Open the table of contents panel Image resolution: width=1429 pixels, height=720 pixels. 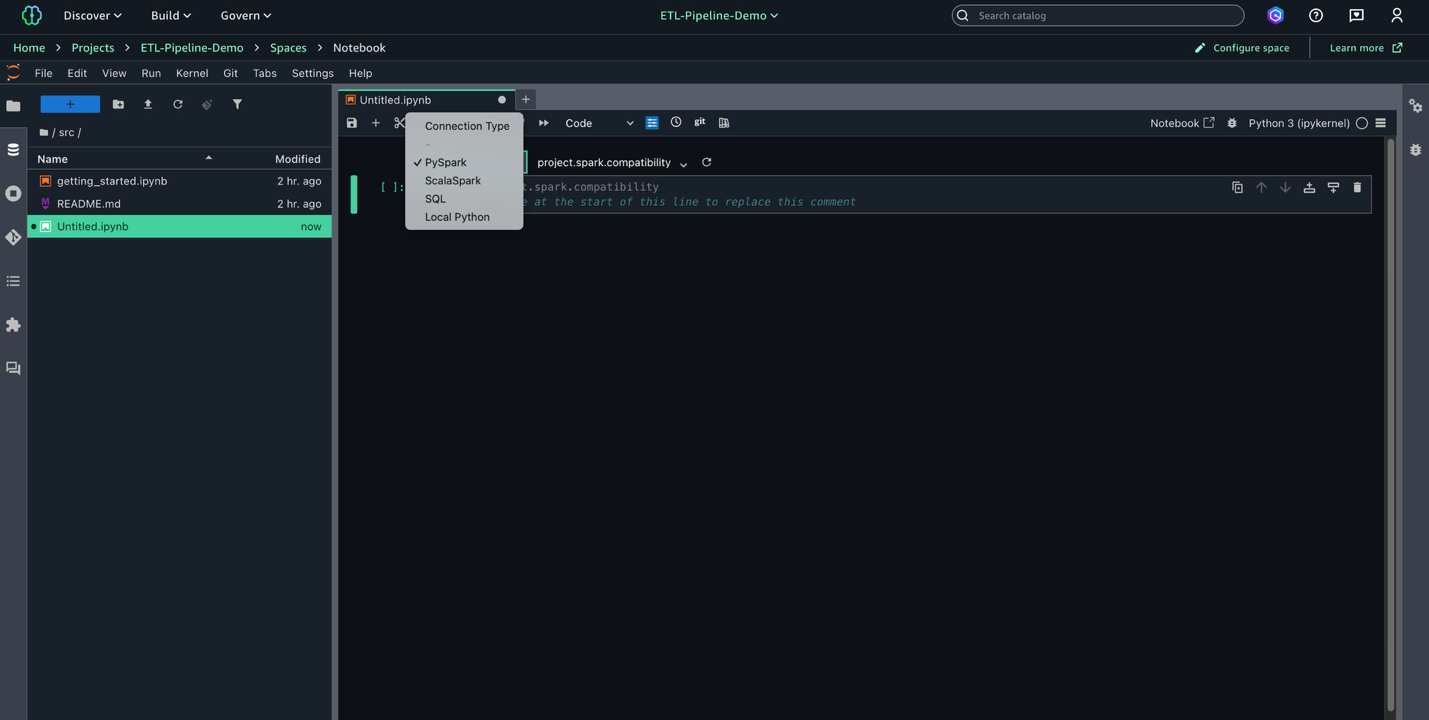point(13,281)
